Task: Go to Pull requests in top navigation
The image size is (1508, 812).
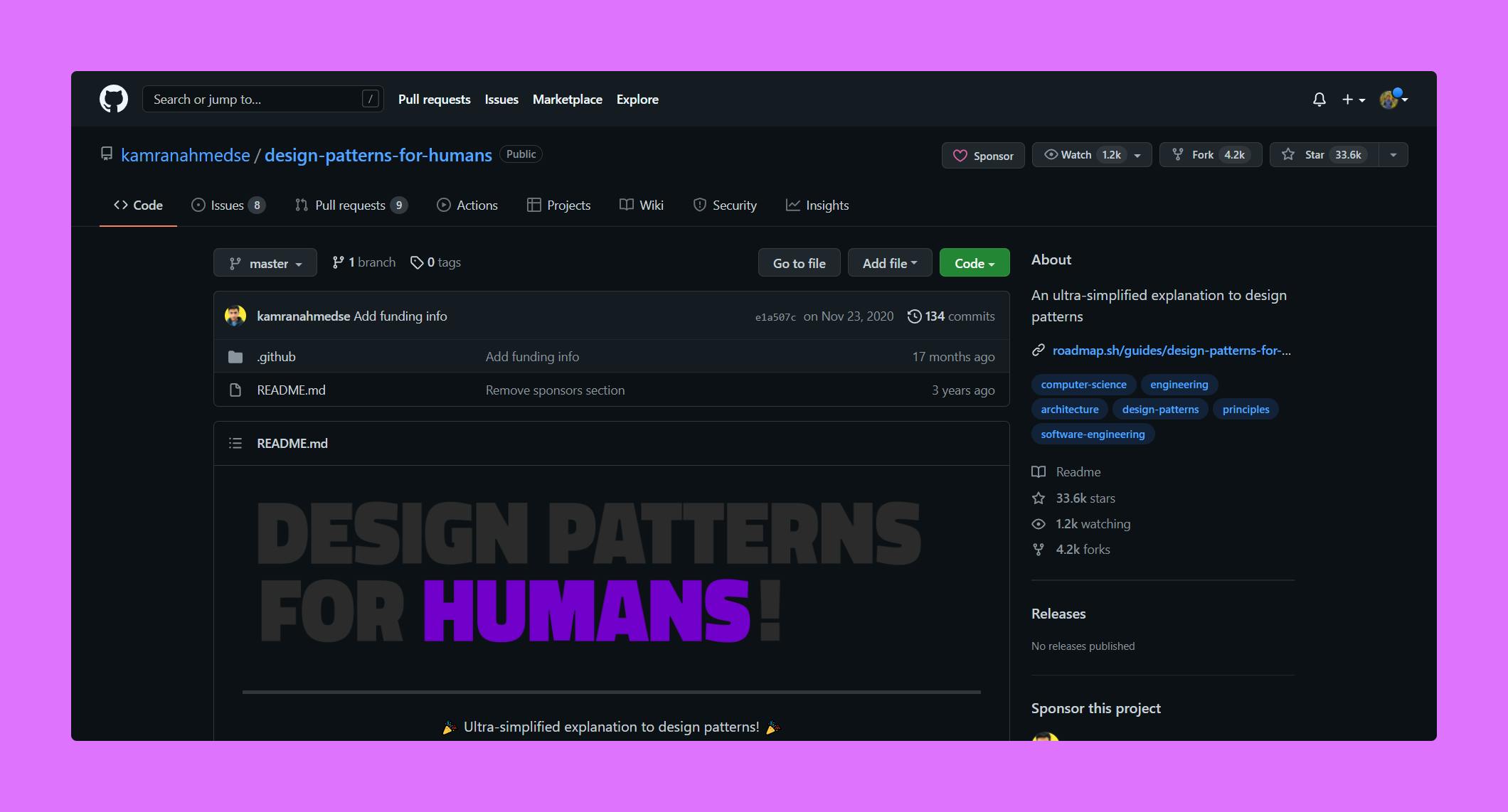Action: (434, 100)
